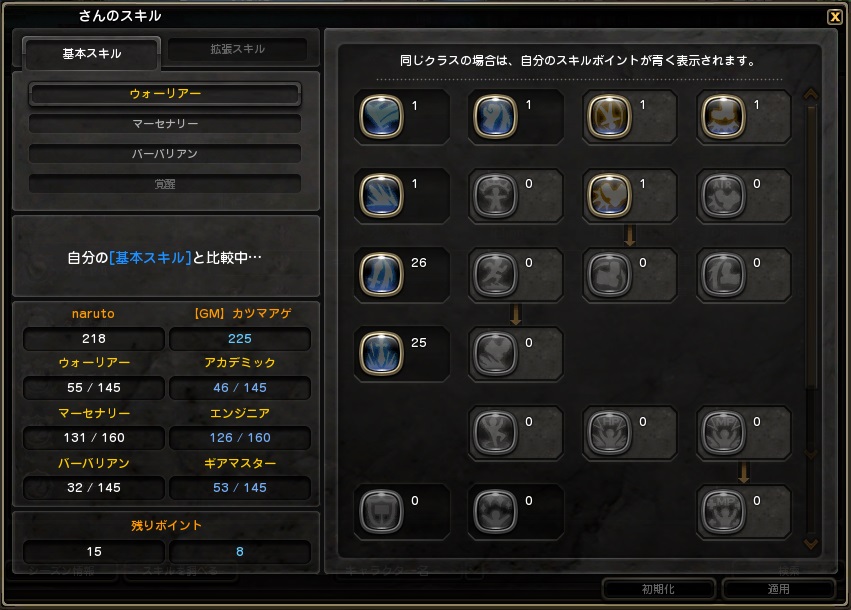The height and width of the screenshot is (610, 851).
Task: Click the lower greyed MP skill icon
Action: coord(723,511)
